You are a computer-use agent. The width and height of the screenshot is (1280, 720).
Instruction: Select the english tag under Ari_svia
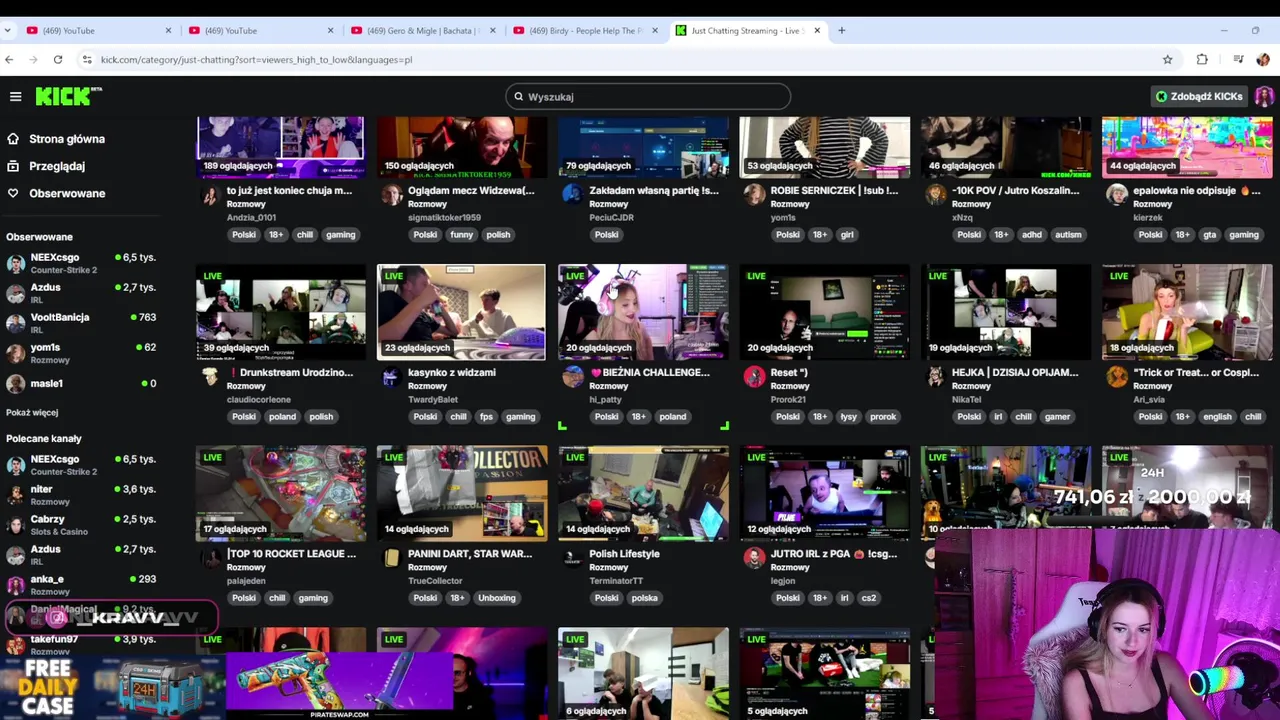click(1217, 417)
